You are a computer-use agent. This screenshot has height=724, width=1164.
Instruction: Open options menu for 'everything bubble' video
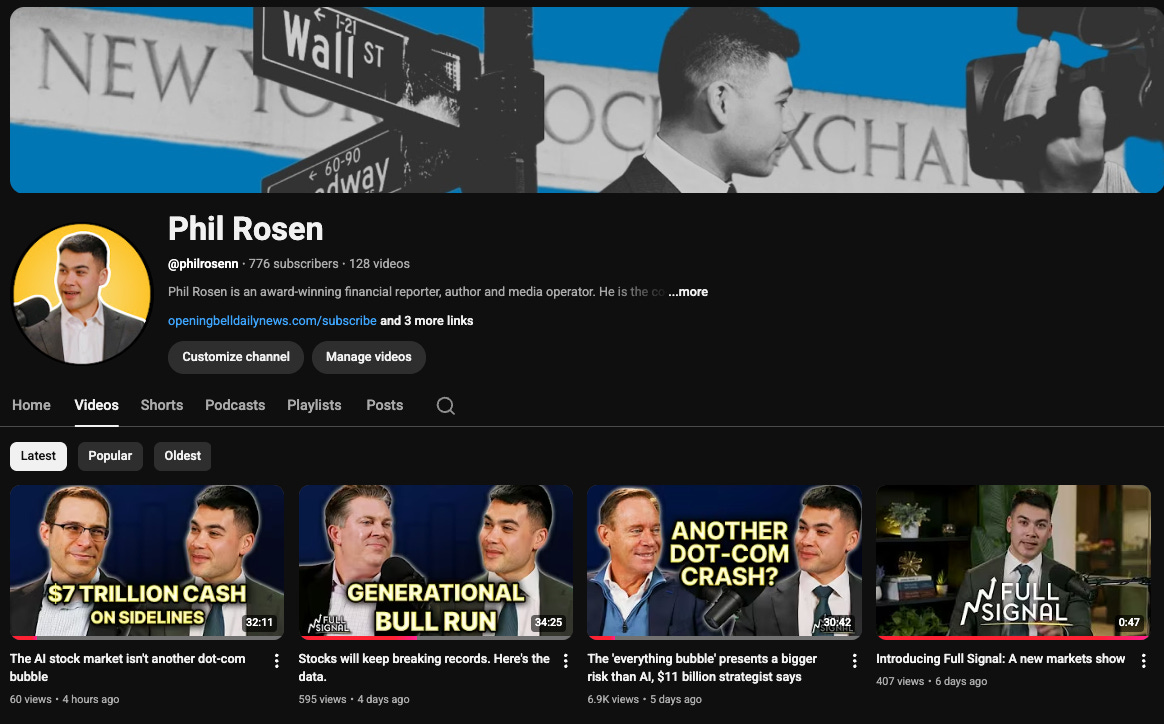coord(854,661)
